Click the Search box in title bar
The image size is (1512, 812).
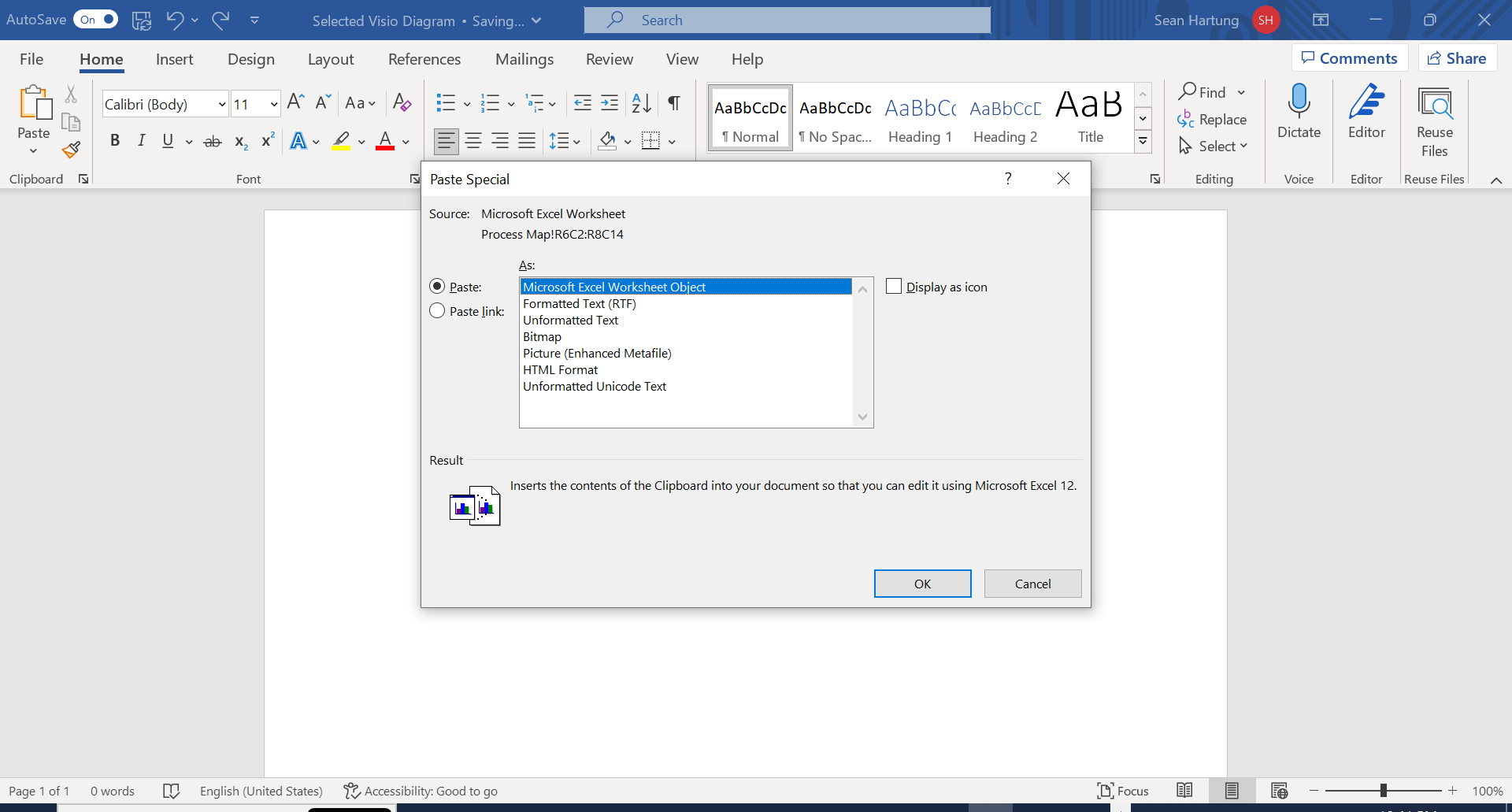click(787, 20)
